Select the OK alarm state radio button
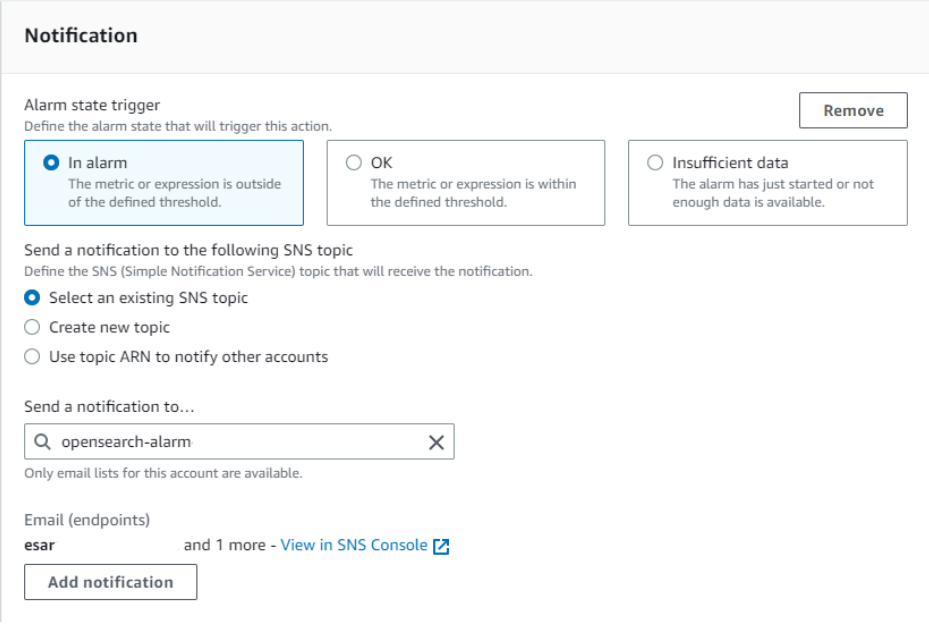The height and width of the screenshot is (625, 929). click(354, 162)
